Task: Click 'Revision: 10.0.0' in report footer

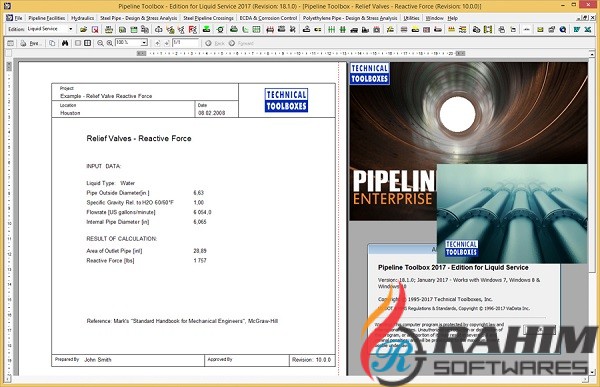Action: pos(311,360)
